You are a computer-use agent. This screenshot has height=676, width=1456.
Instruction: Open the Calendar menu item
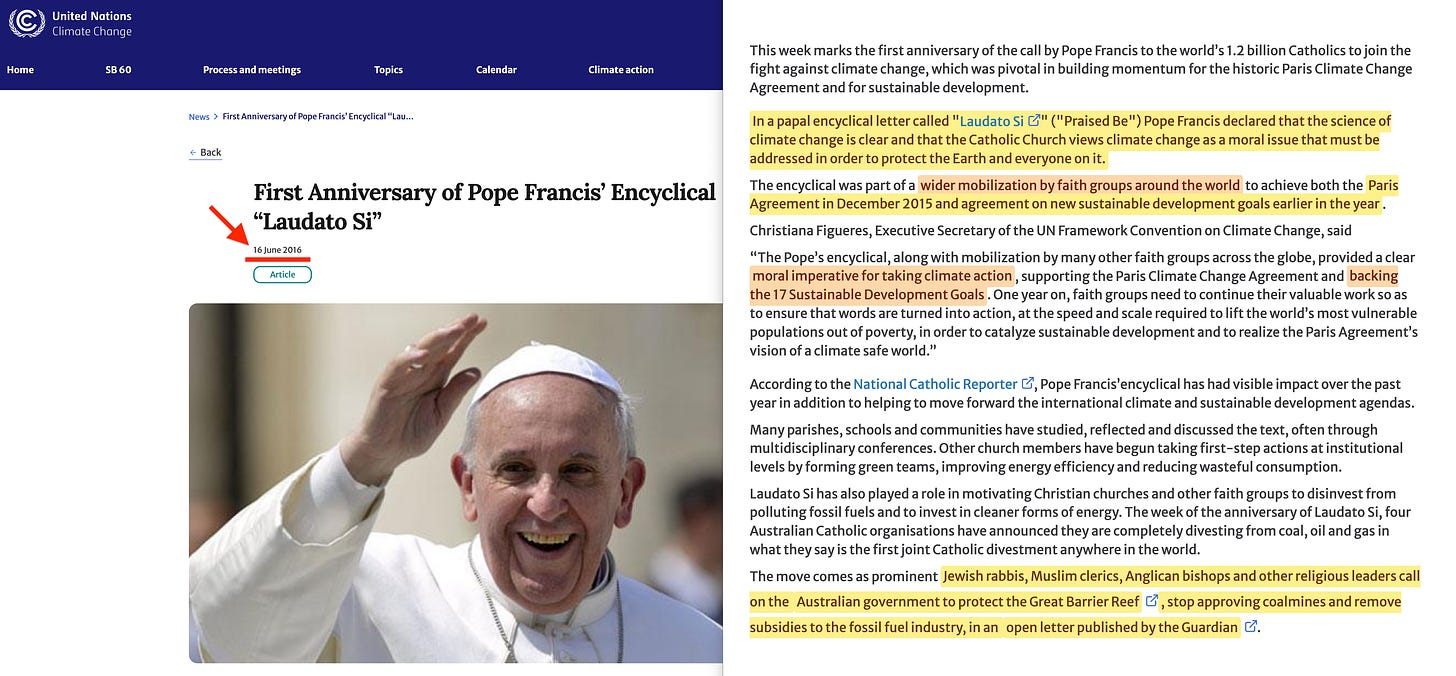[x=496, y=70]
